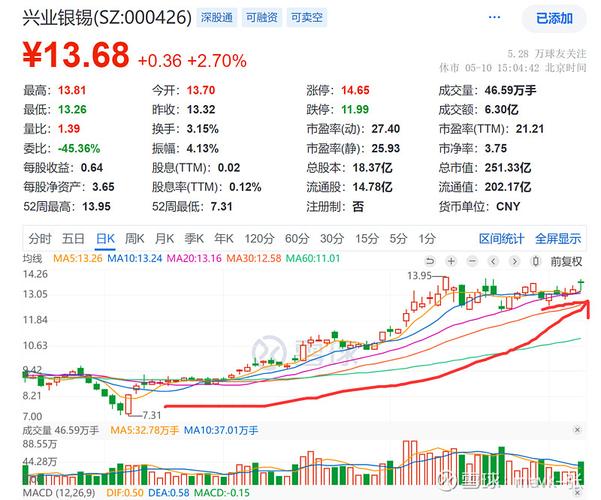This screenshot has height=500, width=601.
Task: Zoom in chart with plus icon
Action: 451,262
